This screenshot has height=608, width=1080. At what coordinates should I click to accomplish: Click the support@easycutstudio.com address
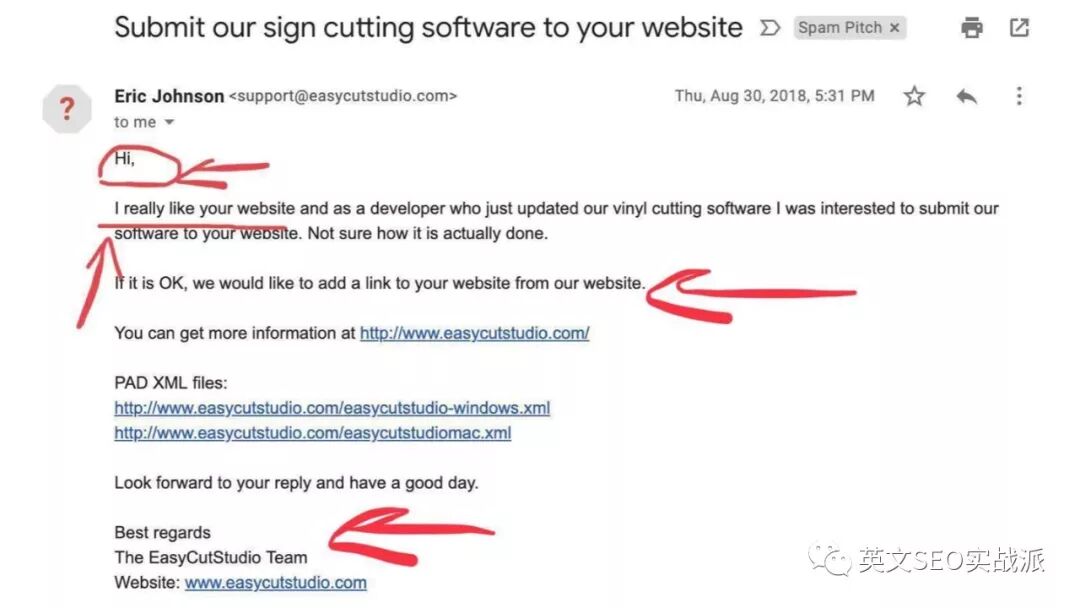[343, 96]
